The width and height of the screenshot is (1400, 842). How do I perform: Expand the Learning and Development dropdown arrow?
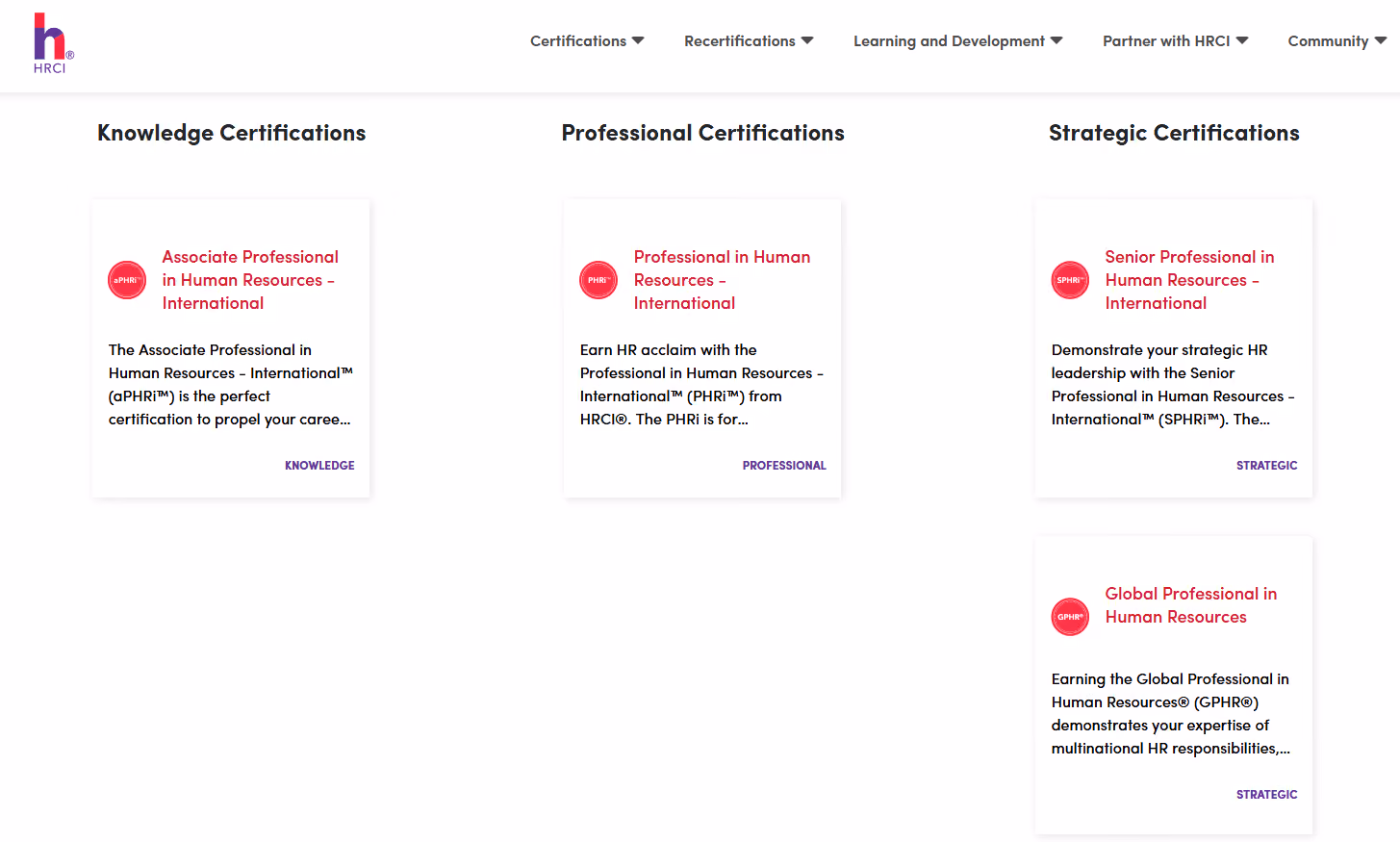point(1056,40)
